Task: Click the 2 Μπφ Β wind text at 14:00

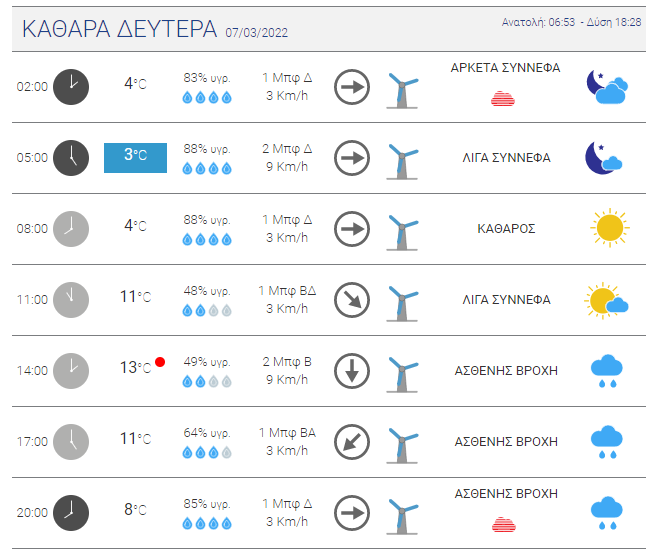Action: point(287,361)
